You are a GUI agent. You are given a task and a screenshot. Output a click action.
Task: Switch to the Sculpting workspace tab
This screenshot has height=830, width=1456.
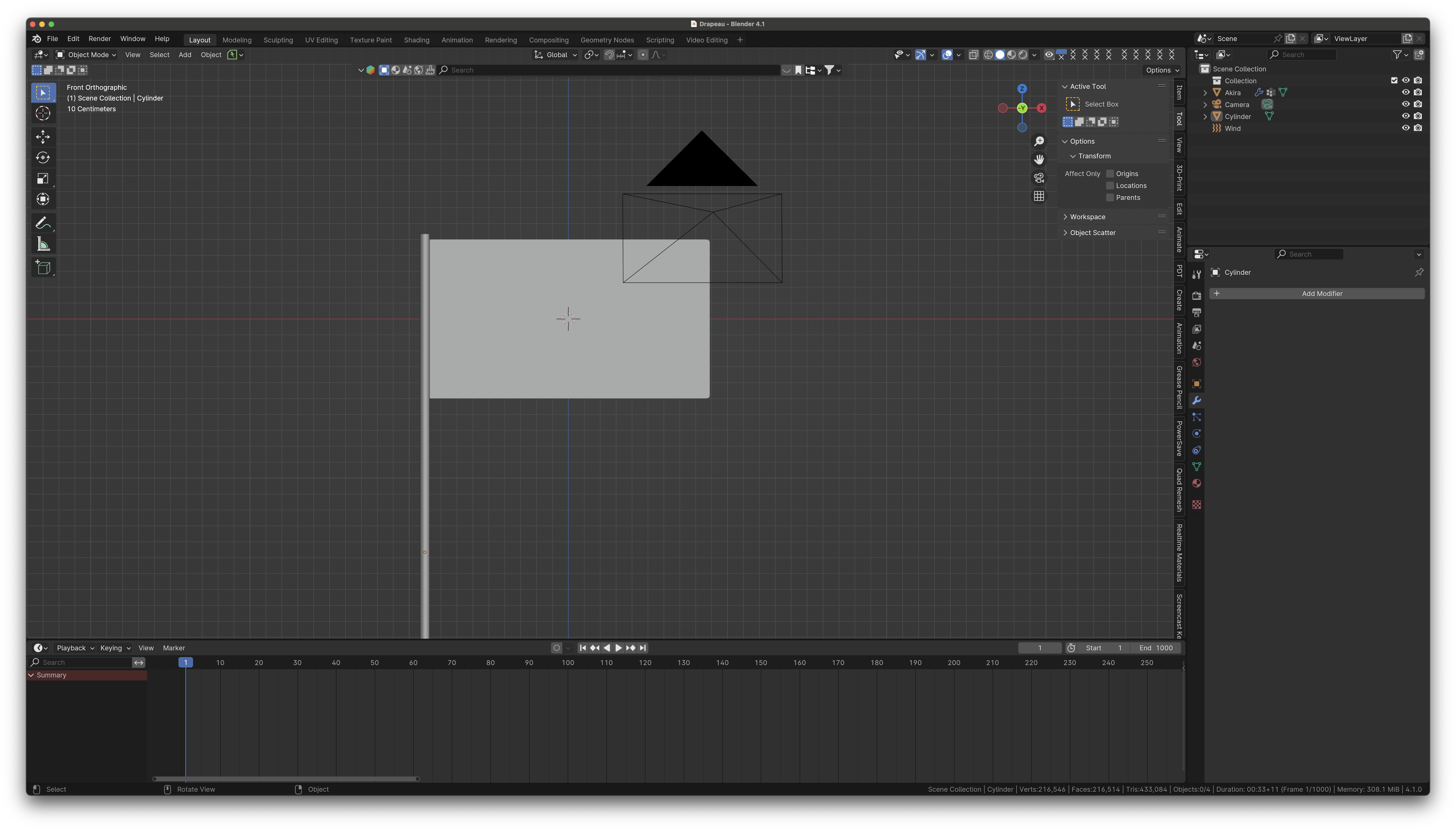click(278, 40)
